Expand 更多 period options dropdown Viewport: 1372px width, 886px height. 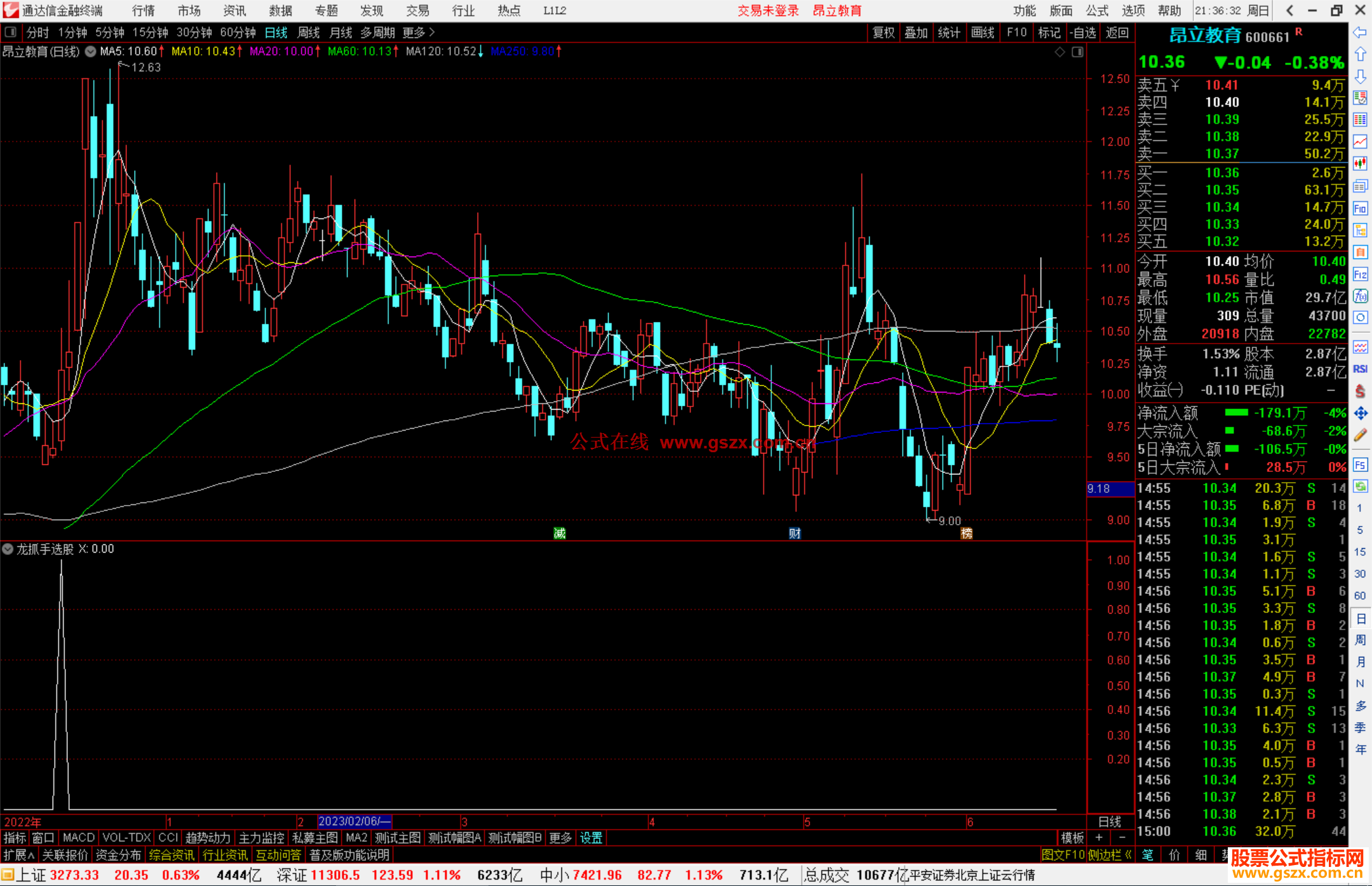pyautogui.click(x=418, y=32)
